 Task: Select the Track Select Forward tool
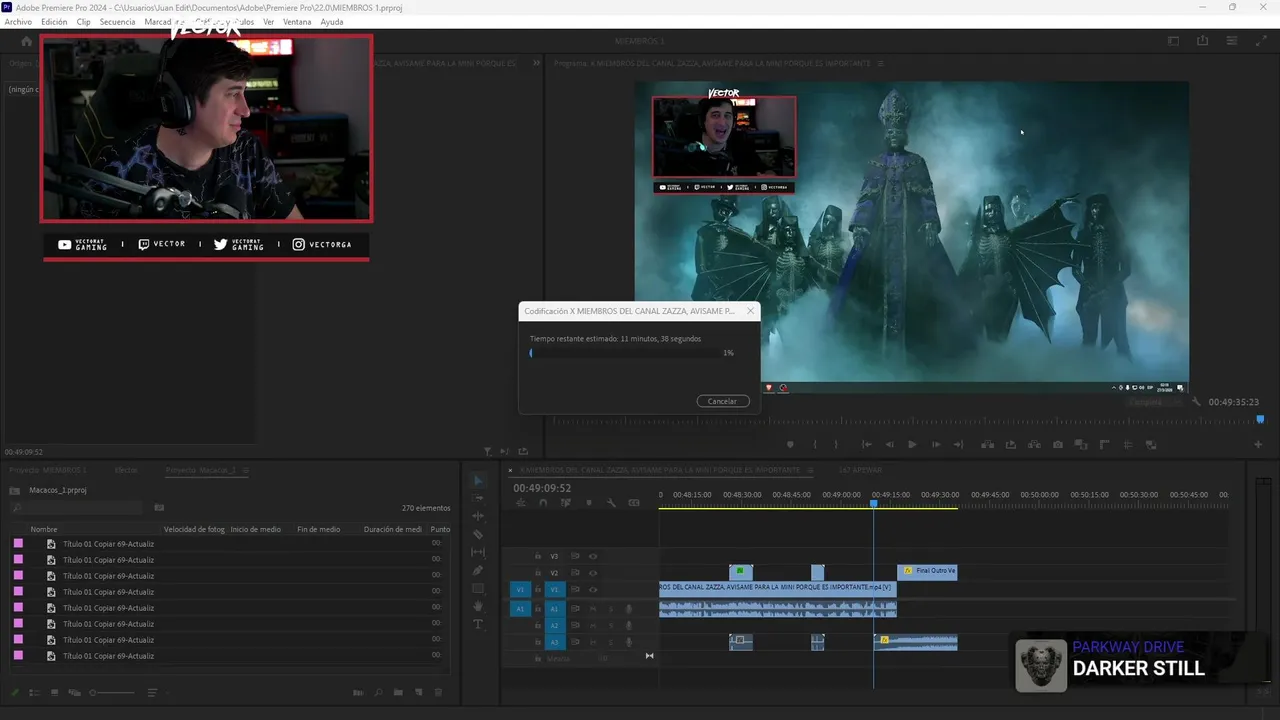point(478,498)
